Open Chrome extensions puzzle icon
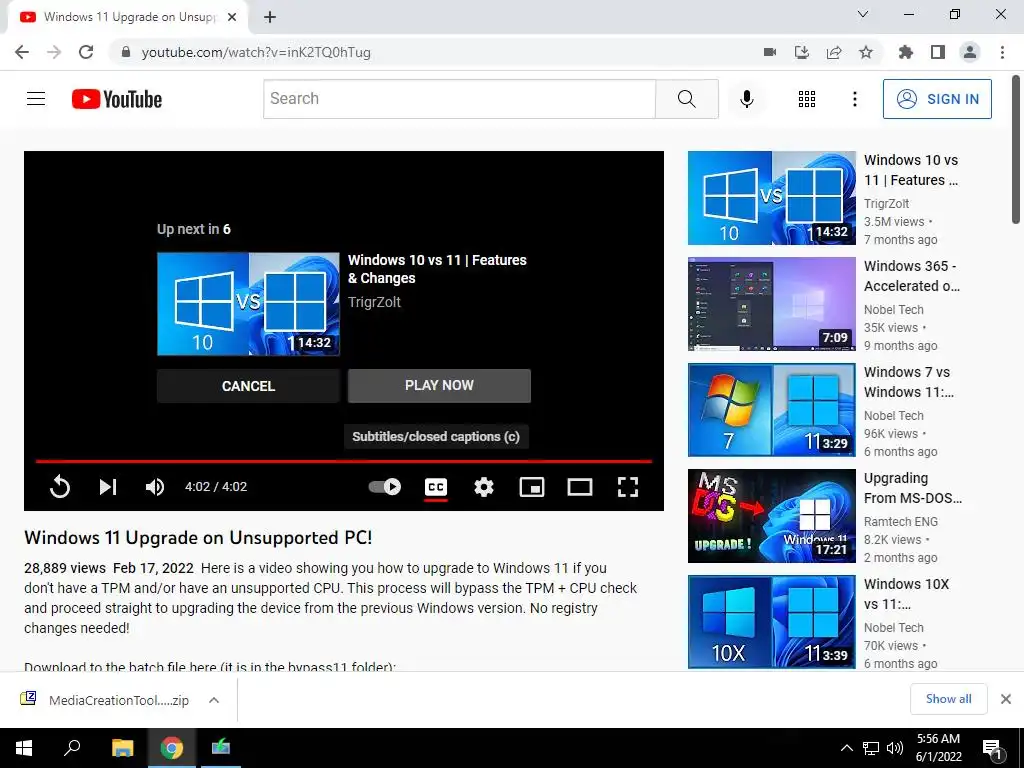The image size is (1024, 768). pos(905,52)
